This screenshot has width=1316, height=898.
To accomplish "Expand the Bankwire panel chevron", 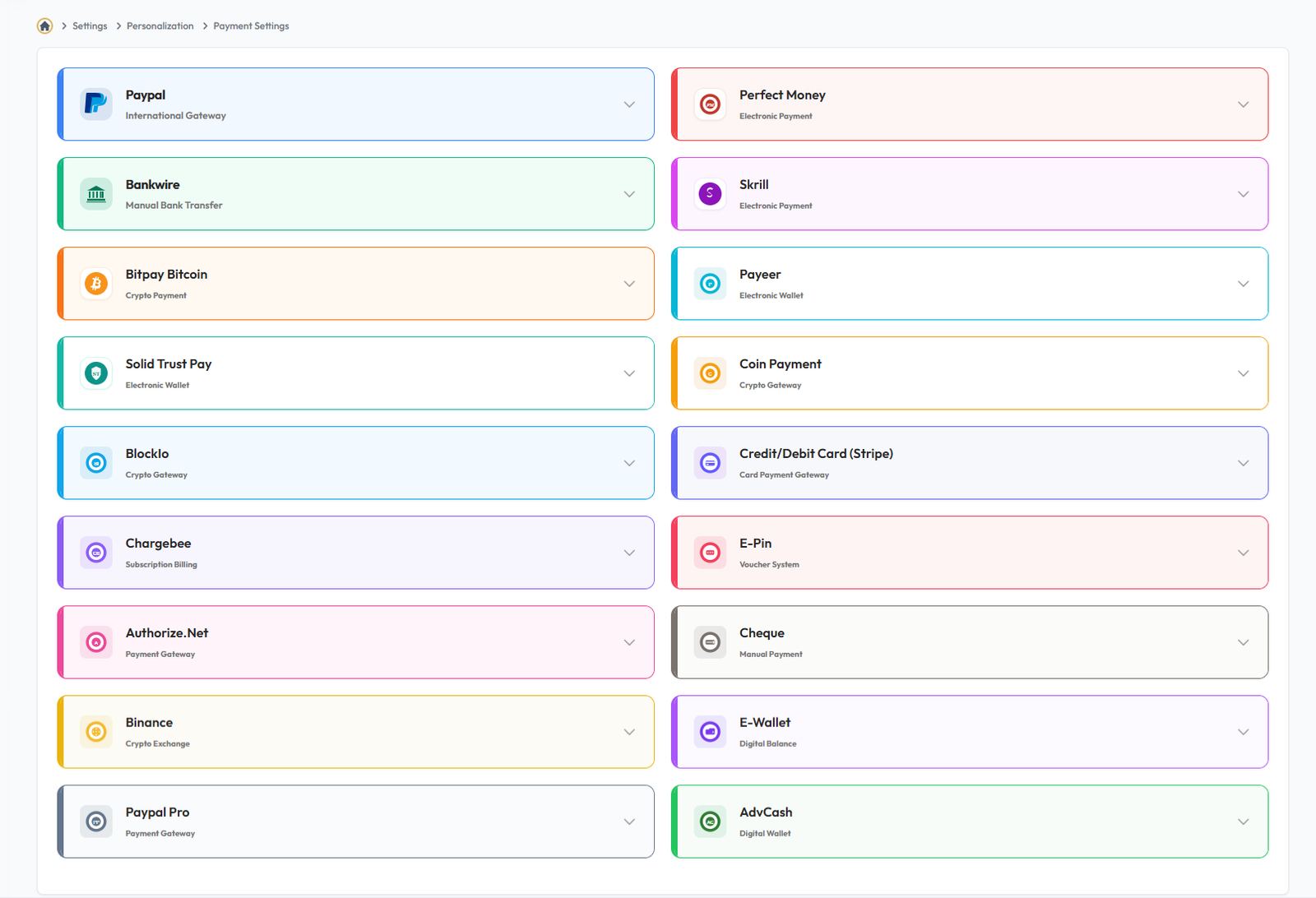I will pos(629,194).
